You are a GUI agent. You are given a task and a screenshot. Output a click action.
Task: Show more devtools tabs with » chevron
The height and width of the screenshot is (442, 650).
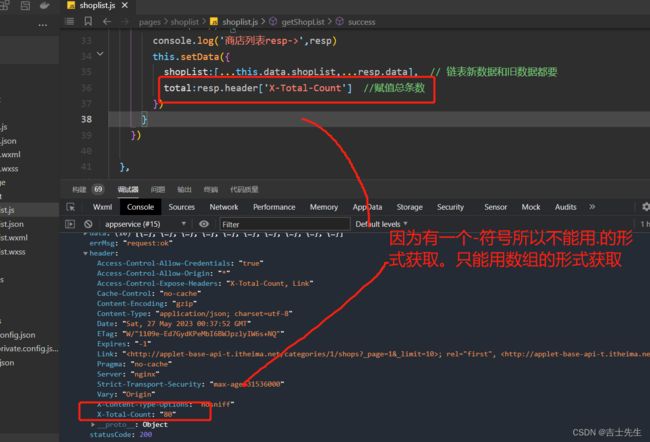tap(592, 206)
